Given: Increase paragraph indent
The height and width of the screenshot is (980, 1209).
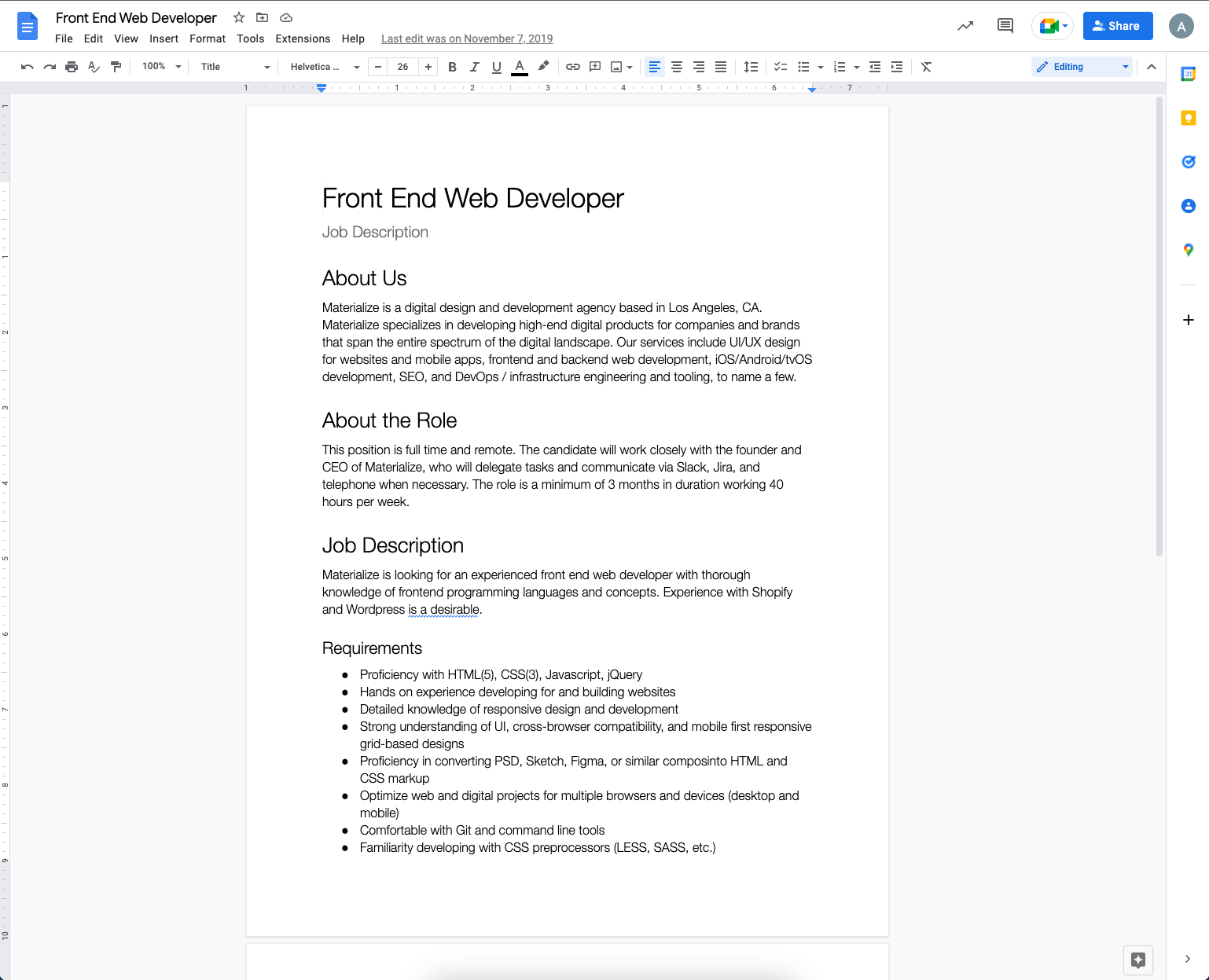Looking at the screenshot, I should pos(896,67).
